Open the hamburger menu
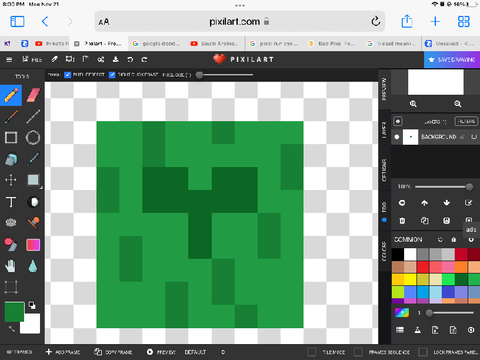The height and width of the screenshot is (360, 480). 9,60
